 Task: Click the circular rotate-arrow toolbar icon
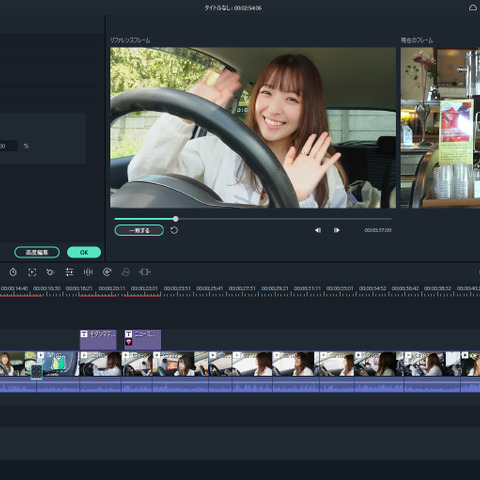pyautogui.click(x=107, y=272)
